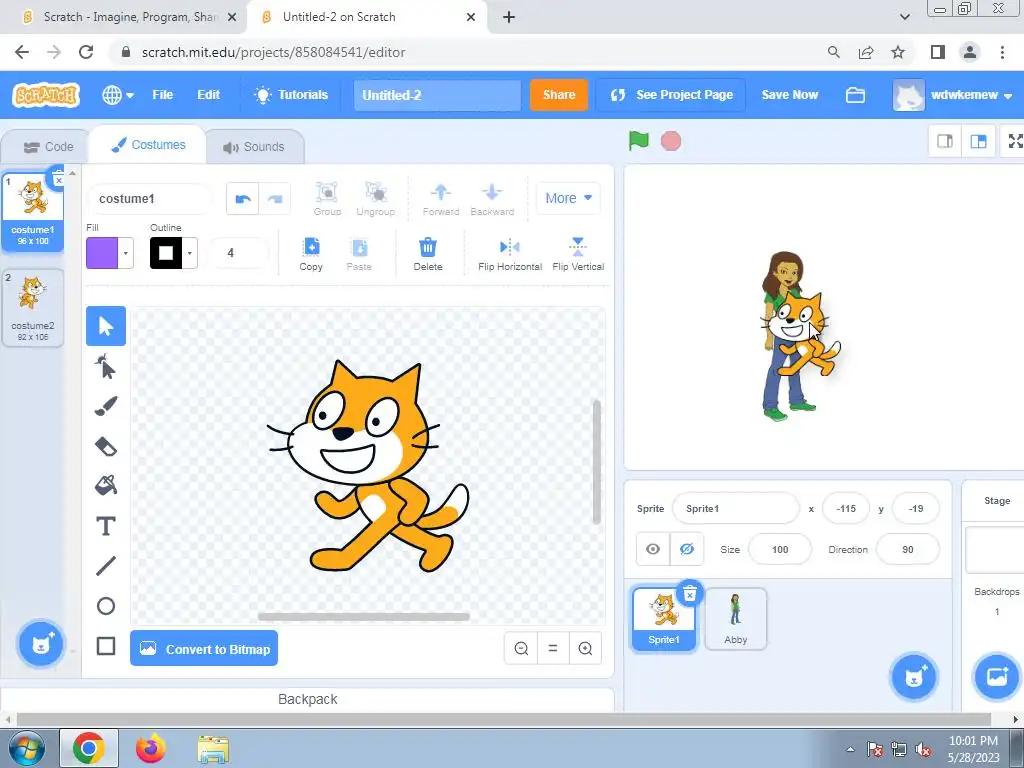Image resolution: width=1024 pixels, height=768 pixels.
Task: Ungroup the selected shapes
Action: (376, 199)
